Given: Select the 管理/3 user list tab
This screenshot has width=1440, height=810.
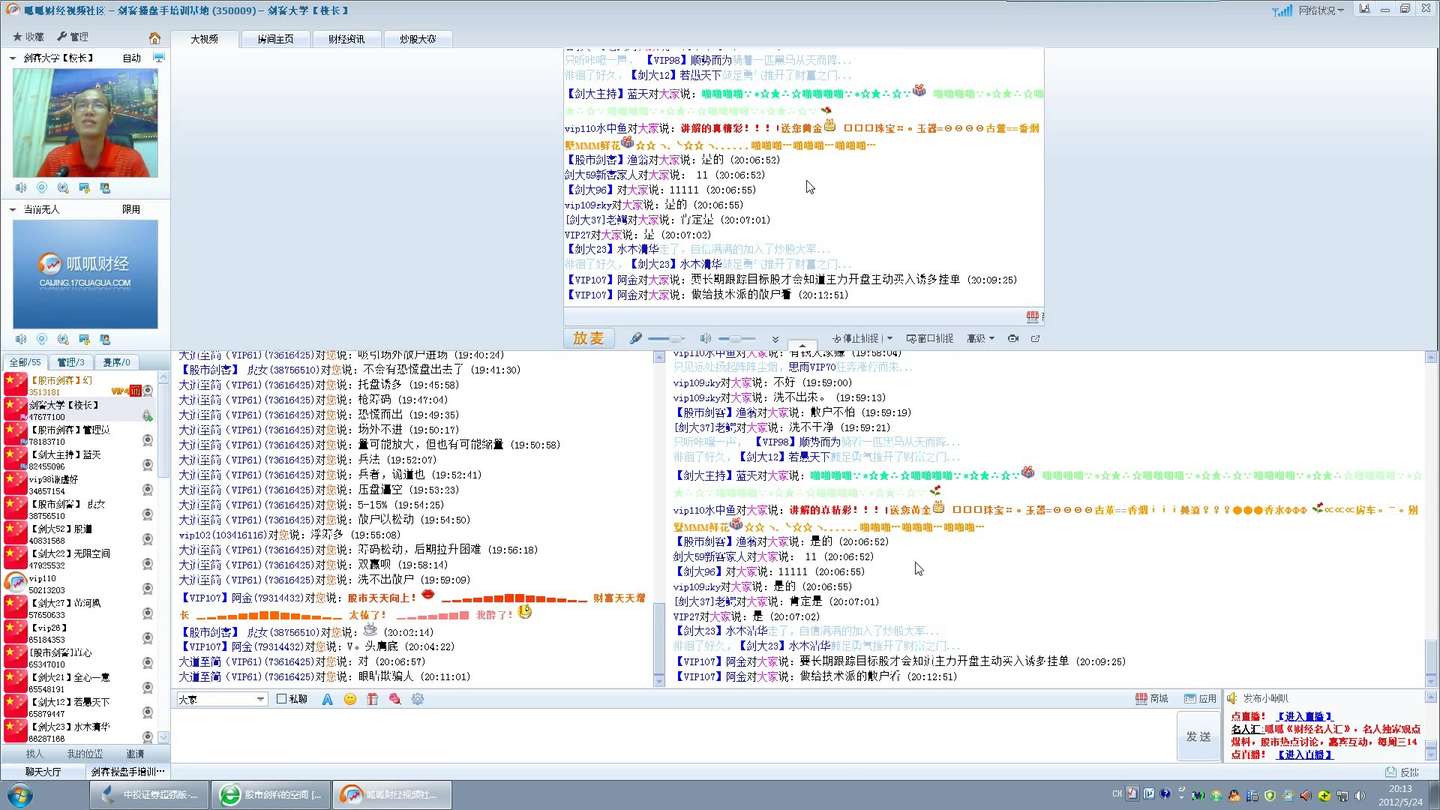Looking at the screenshot, I should pos(71,362).
